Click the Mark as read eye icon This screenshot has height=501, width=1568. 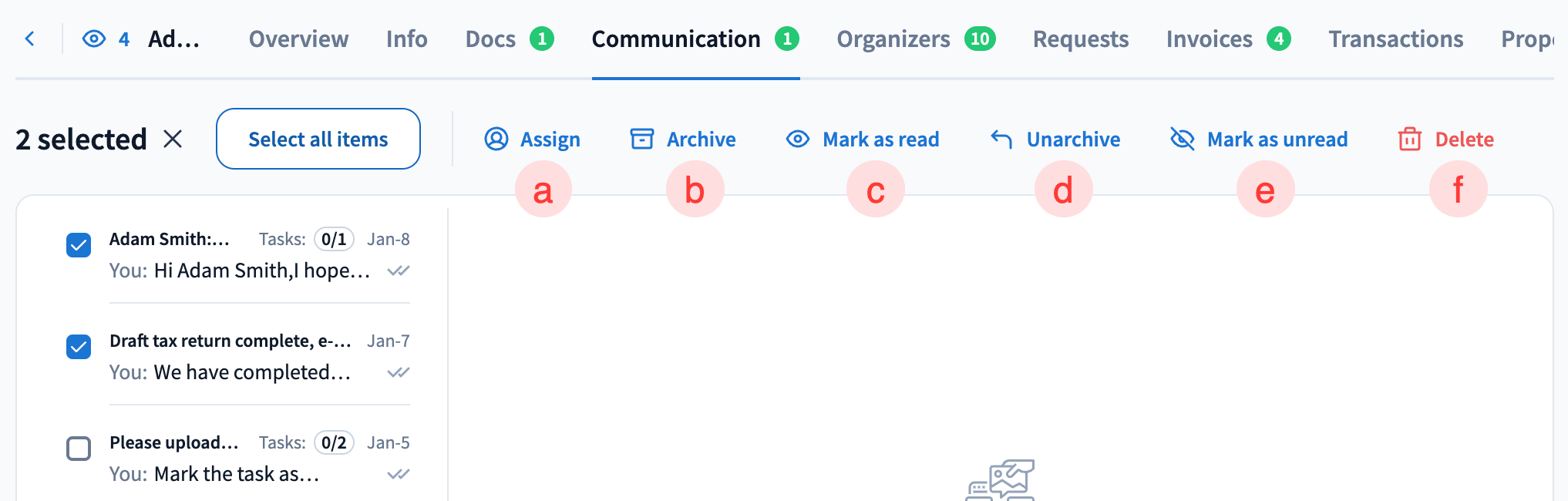pos(798,139)
